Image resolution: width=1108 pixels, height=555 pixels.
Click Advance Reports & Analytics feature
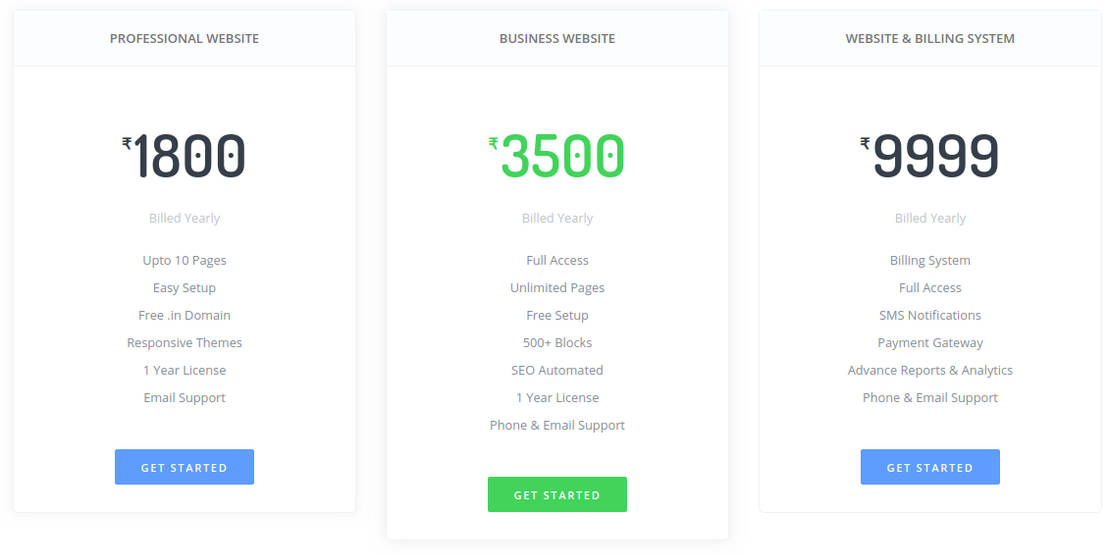tap(930, 370)
